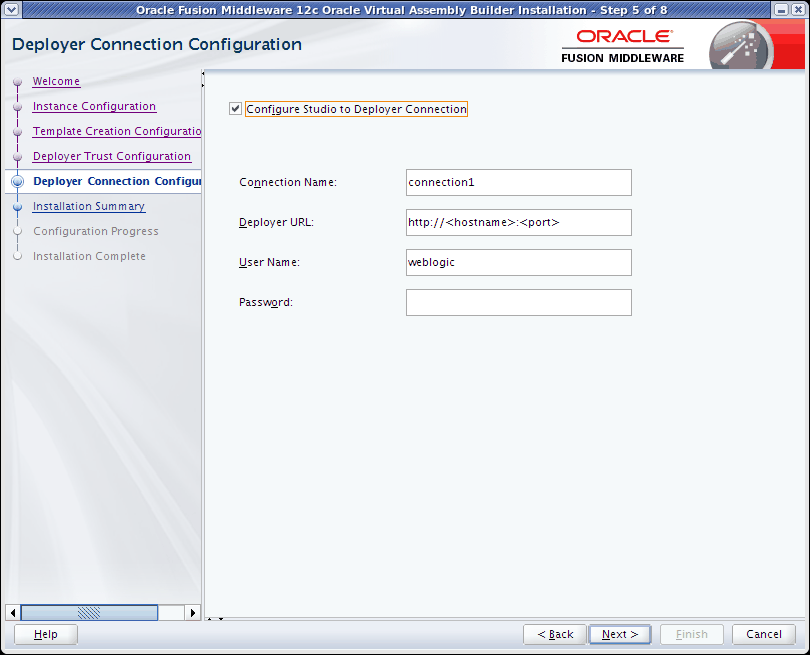Screen dimensions: 810x655
Task: Click the Deployer Trust Configuration bullet
Action: point(18,157)
